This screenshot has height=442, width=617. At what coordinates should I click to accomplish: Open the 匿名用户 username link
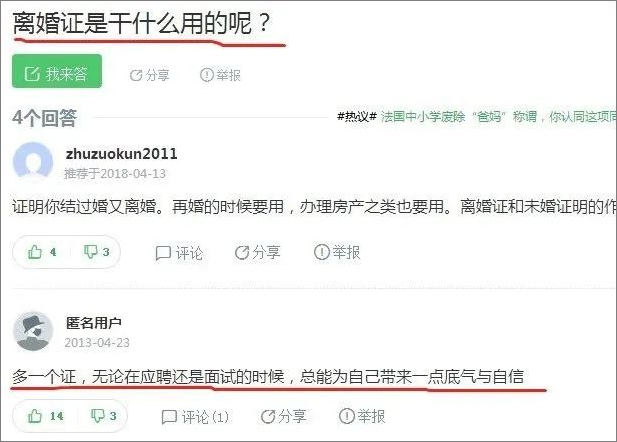coord(94,323)
